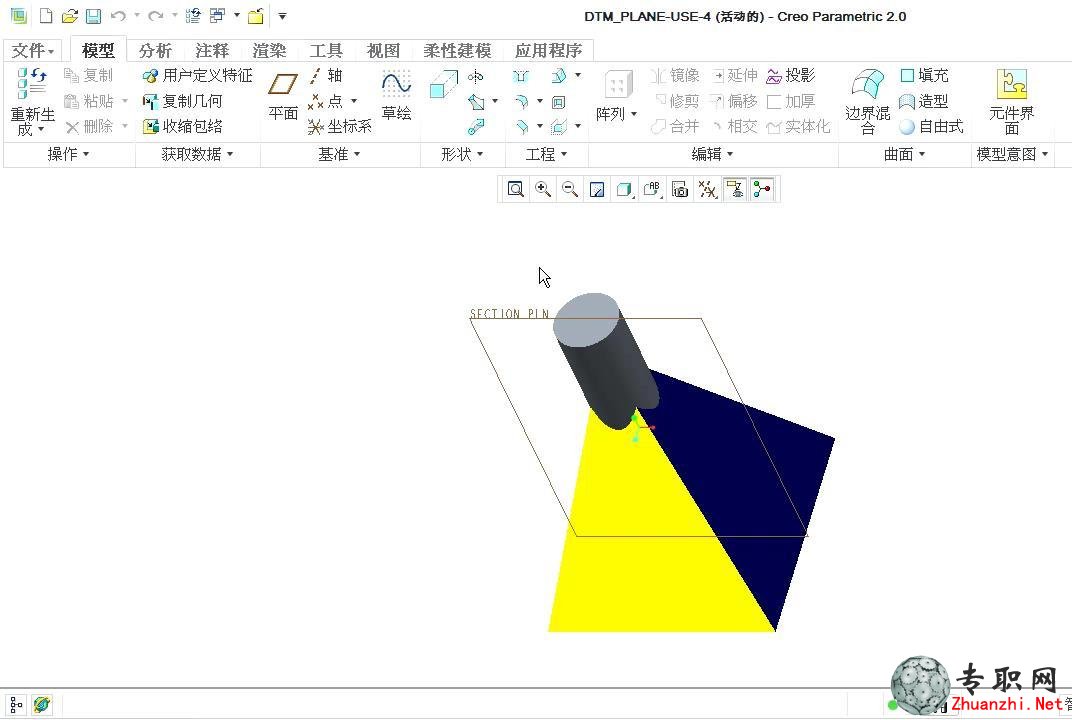Open 用户定义特征 user-defined feature

point(198,75)
